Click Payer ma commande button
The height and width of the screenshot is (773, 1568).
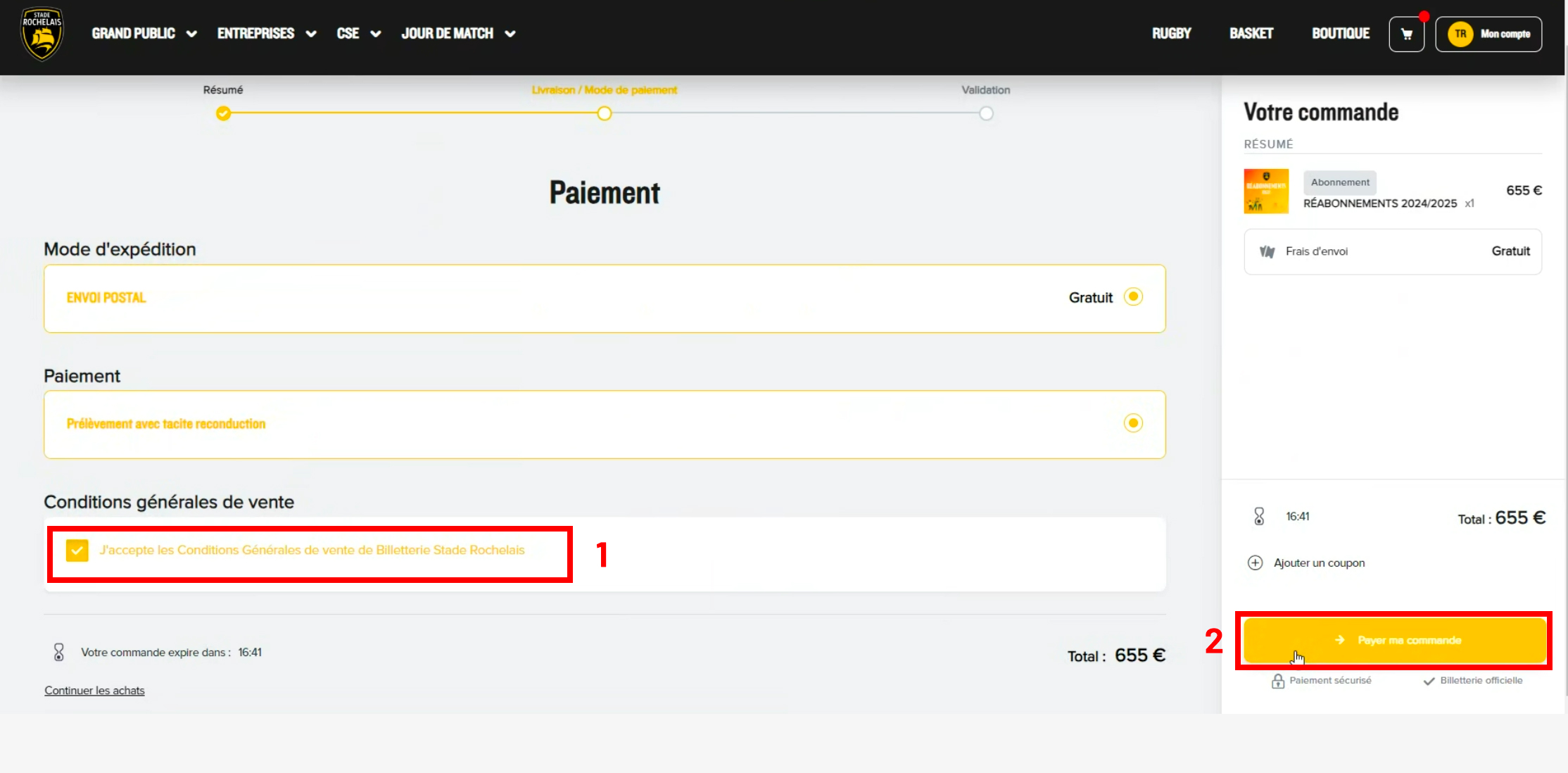1394,640
